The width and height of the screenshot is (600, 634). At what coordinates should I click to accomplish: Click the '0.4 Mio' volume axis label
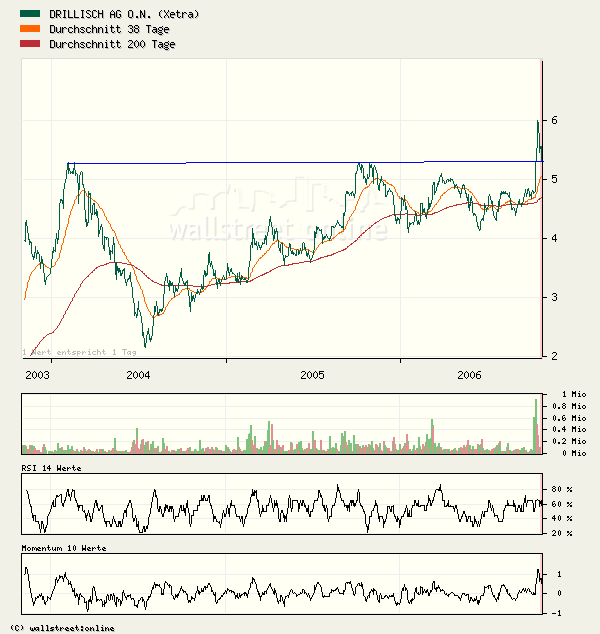pos(569,429)
